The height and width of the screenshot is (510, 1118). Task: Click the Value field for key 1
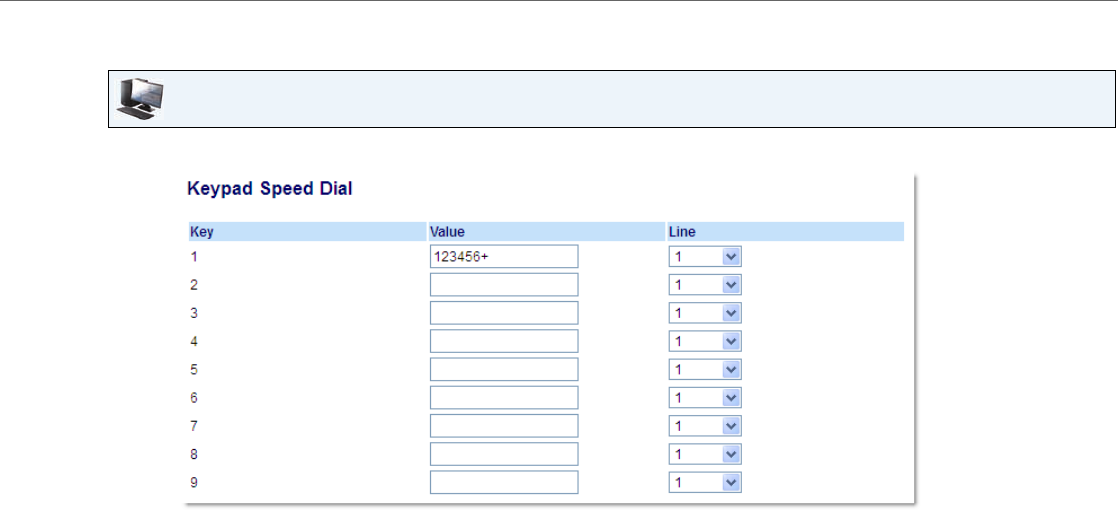point(503,257)
